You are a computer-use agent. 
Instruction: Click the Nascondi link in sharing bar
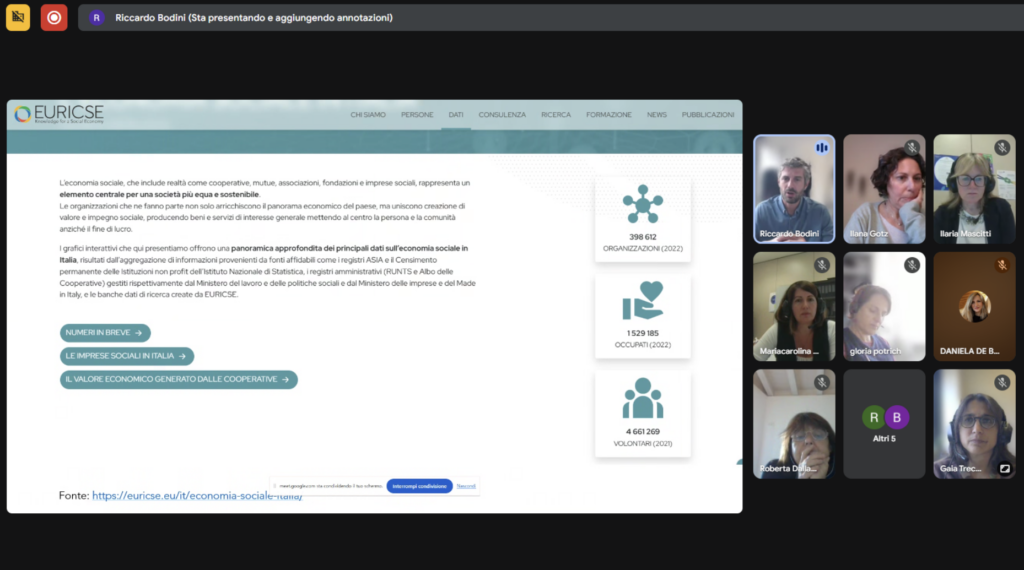[466, 486]
